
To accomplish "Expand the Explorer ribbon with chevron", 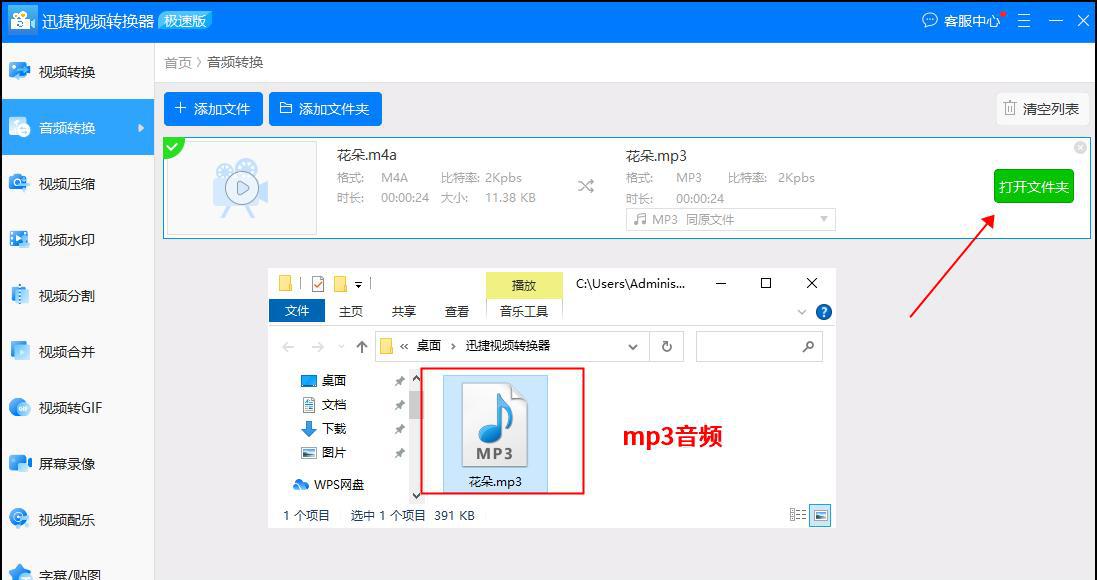I will [802, 312].
